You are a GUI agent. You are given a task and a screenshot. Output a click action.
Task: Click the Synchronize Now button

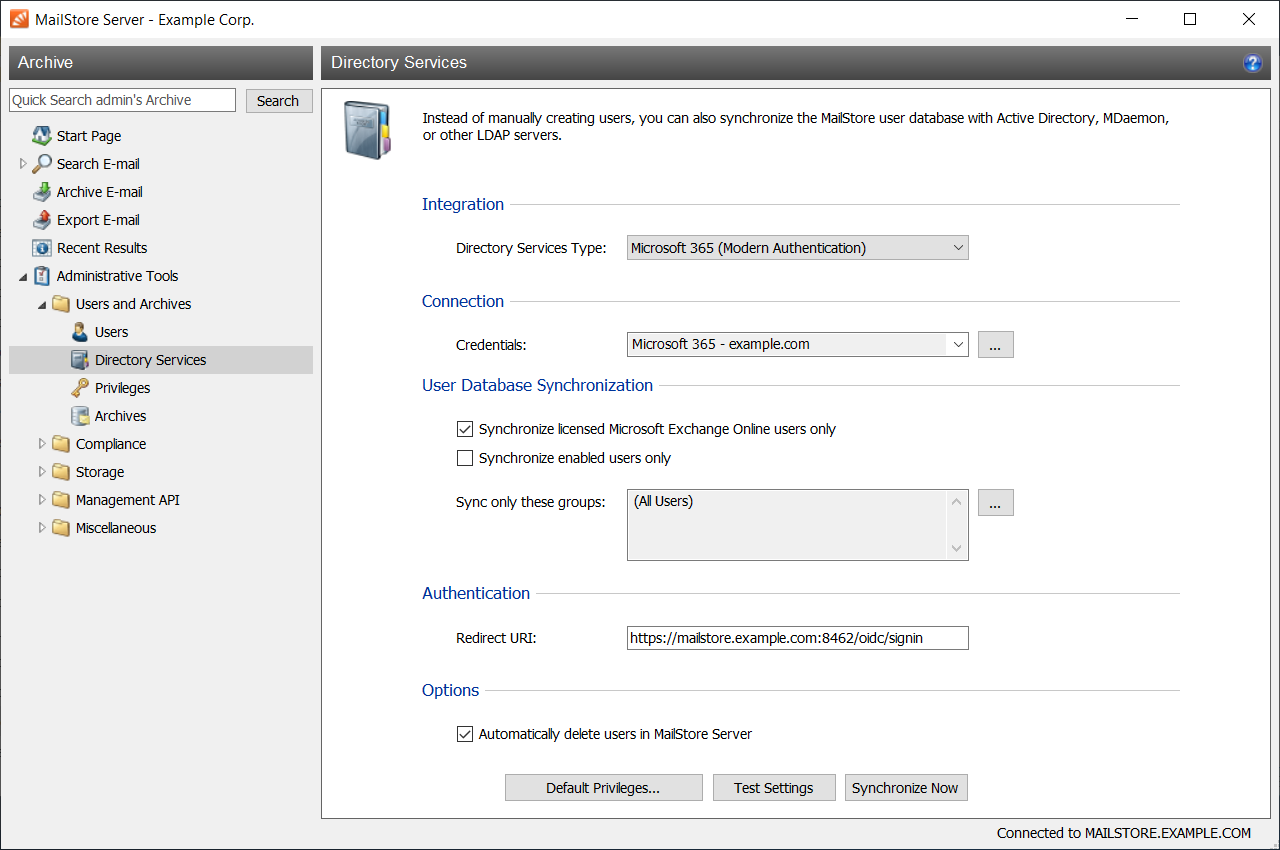(905, 788)
